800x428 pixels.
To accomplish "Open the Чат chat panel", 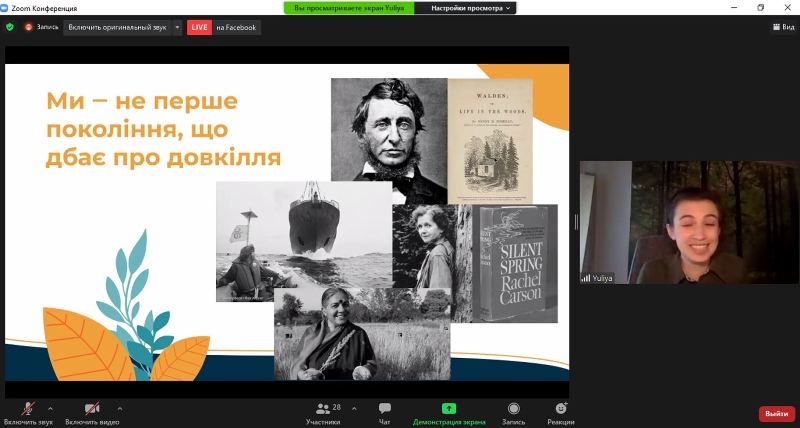I will click(x=385, y=414).
